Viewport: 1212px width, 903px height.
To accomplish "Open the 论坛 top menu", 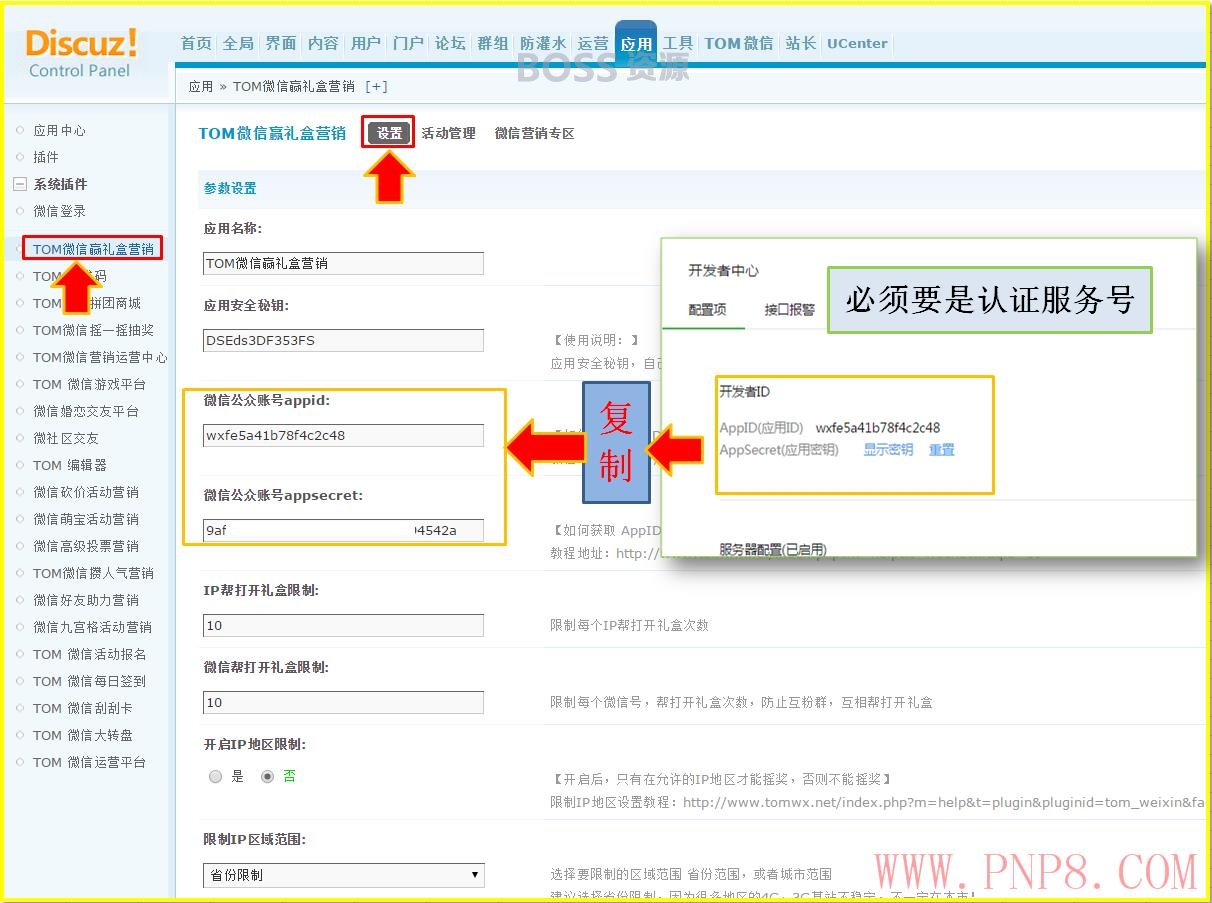I will pos(450,43).
